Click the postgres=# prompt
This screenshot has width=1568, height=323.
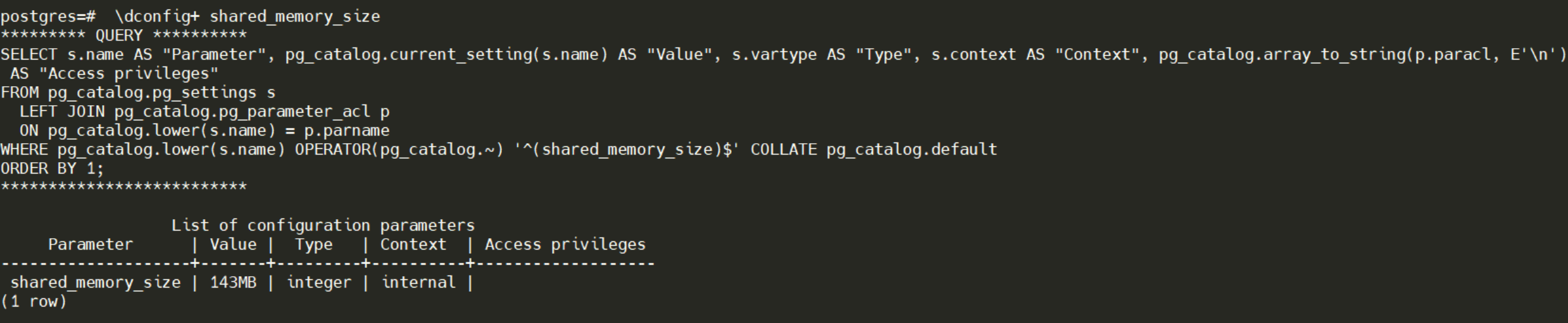pyautogui.click(x=48, y=16)
